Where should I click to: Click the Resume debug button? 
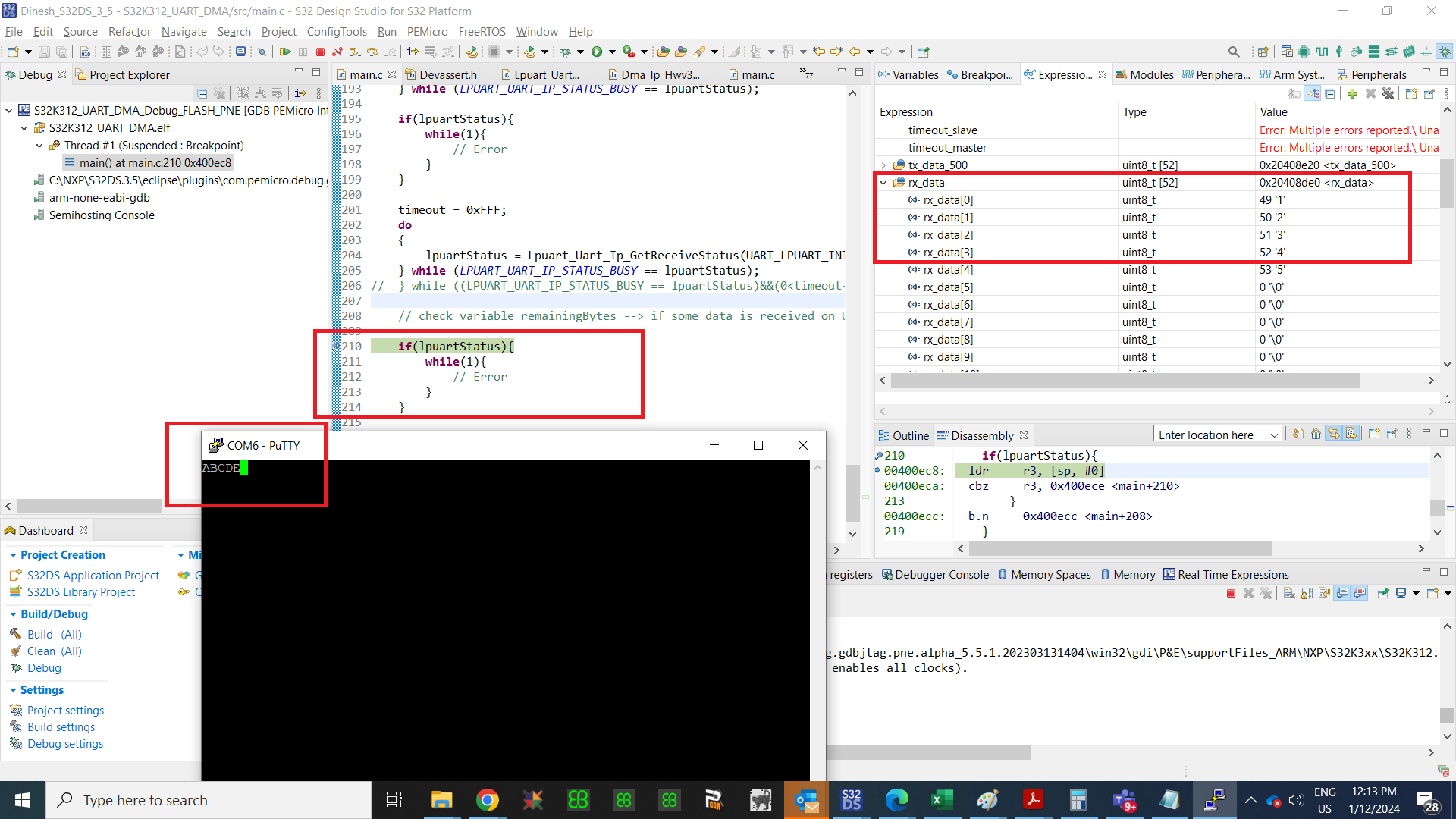pyautogui.click(x=285, y=52)
